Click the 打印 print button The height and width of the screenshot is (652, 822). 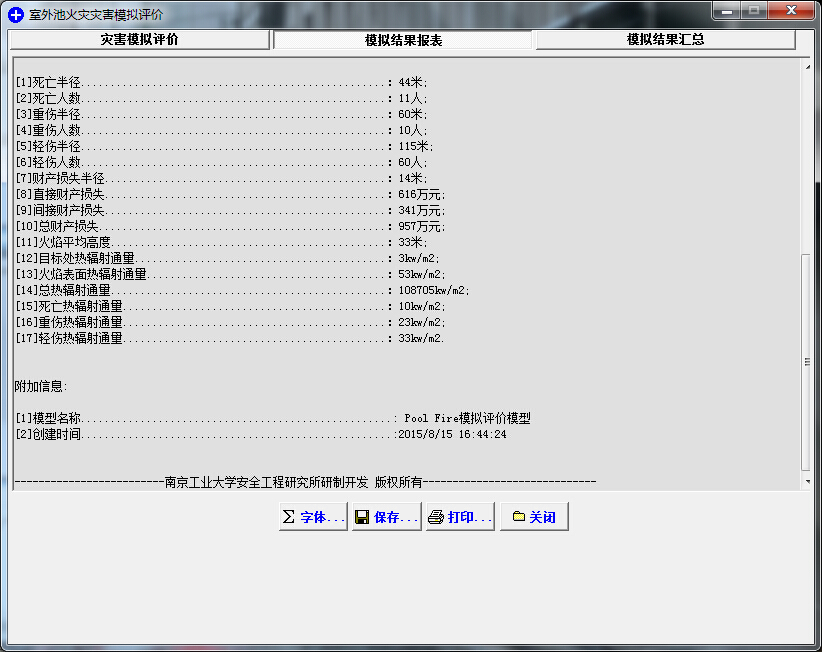460,517
